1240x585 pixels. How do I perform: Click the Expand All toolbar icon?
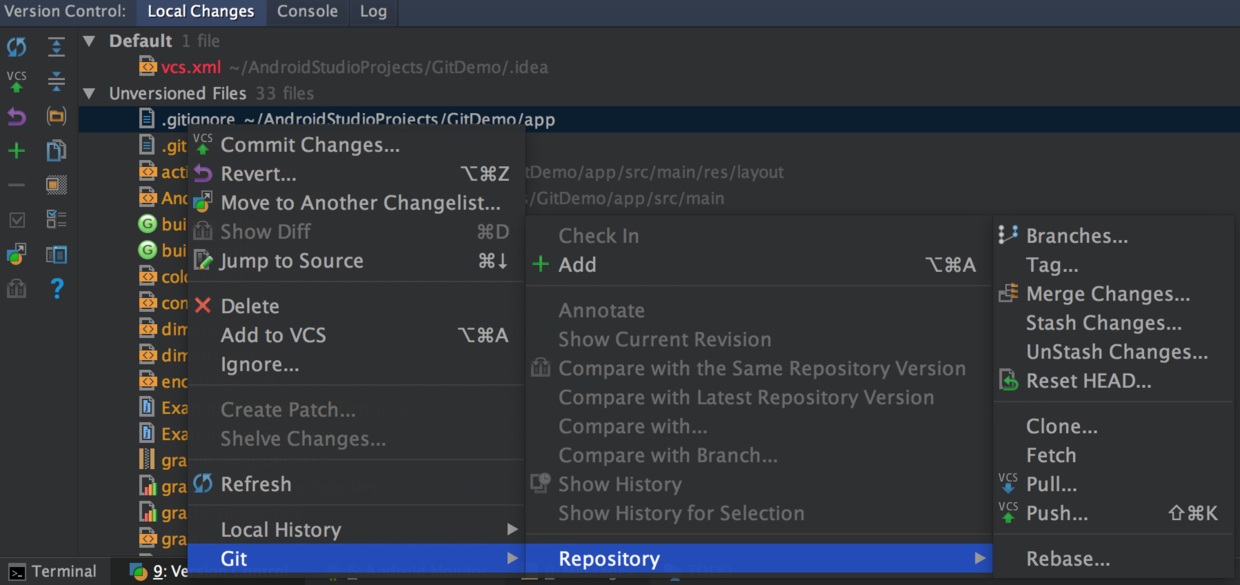click(56, 46)
